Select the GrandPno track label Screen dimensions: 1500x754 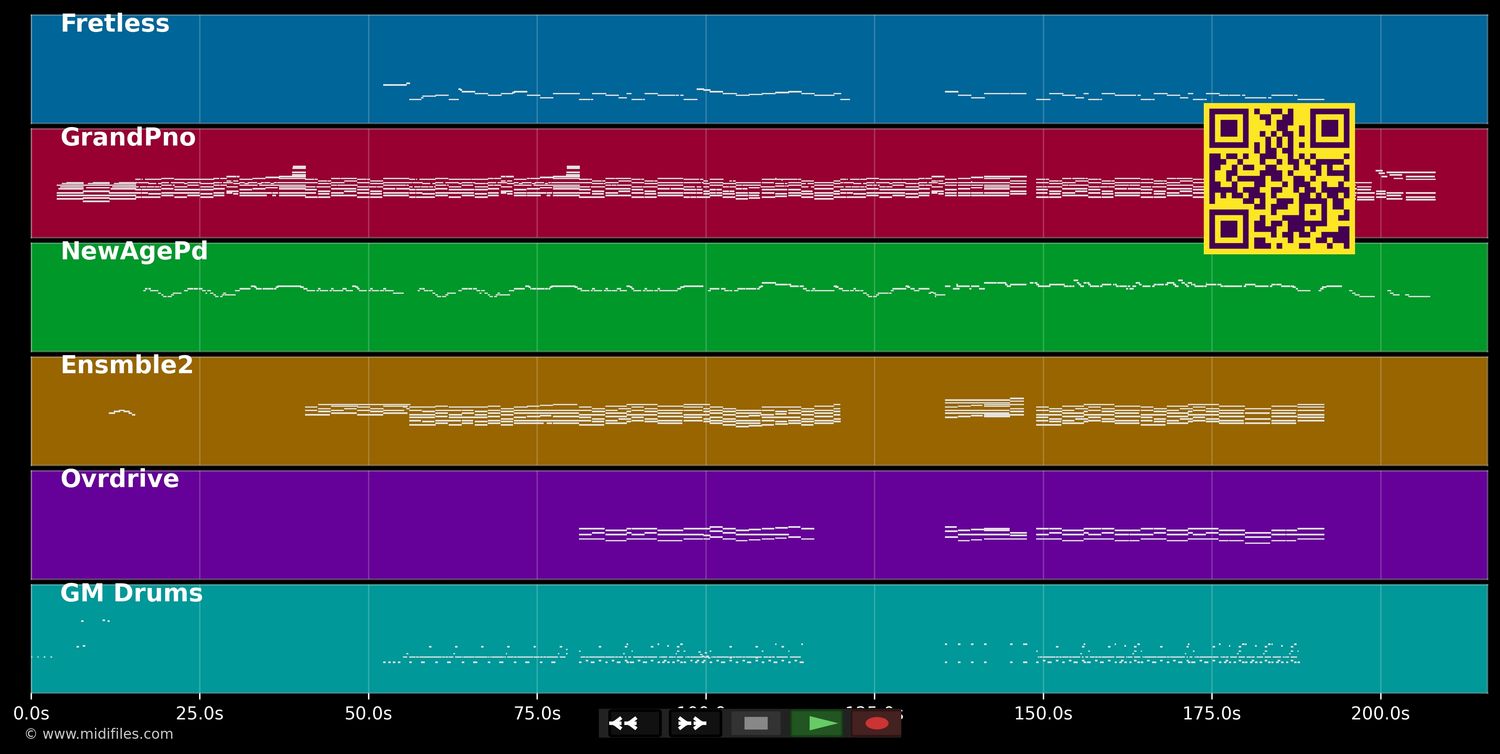click(128, 139)
